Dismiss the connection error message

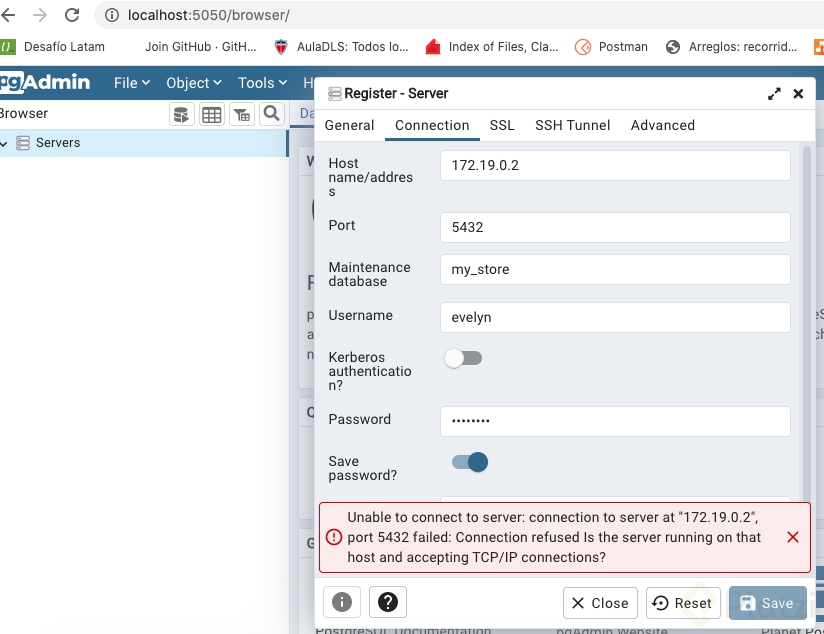[793, 537]
